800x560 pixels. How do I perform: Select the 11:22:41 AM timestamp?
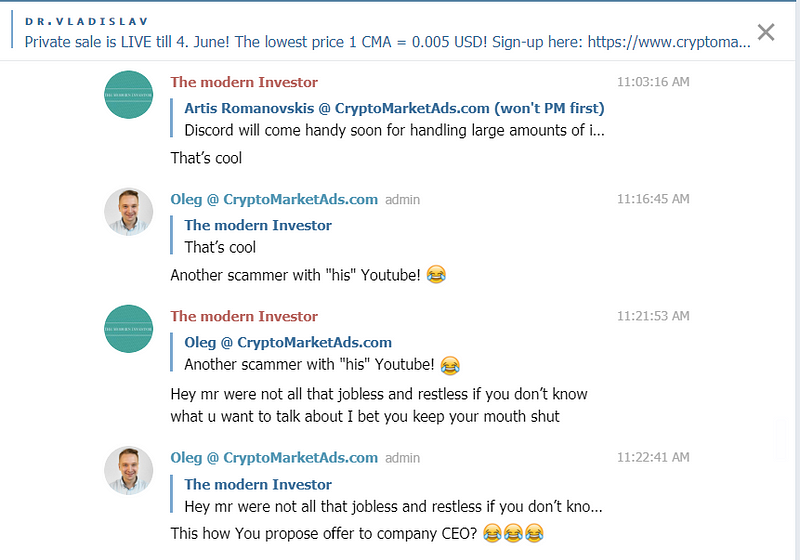pos(653,457)
